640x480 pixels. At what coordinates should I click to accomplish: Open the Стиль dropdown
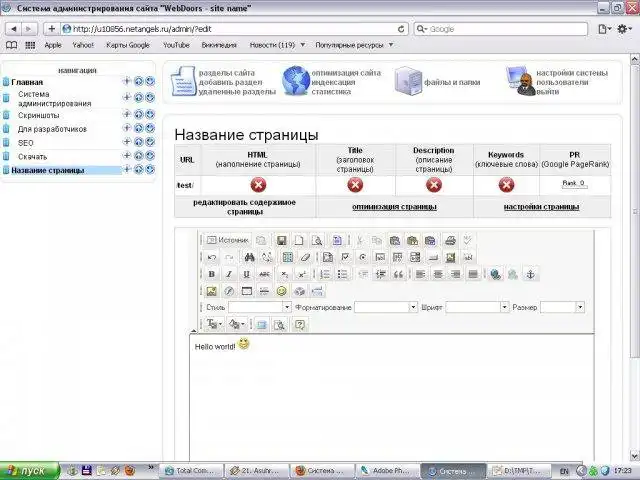[x=260, y=307]
